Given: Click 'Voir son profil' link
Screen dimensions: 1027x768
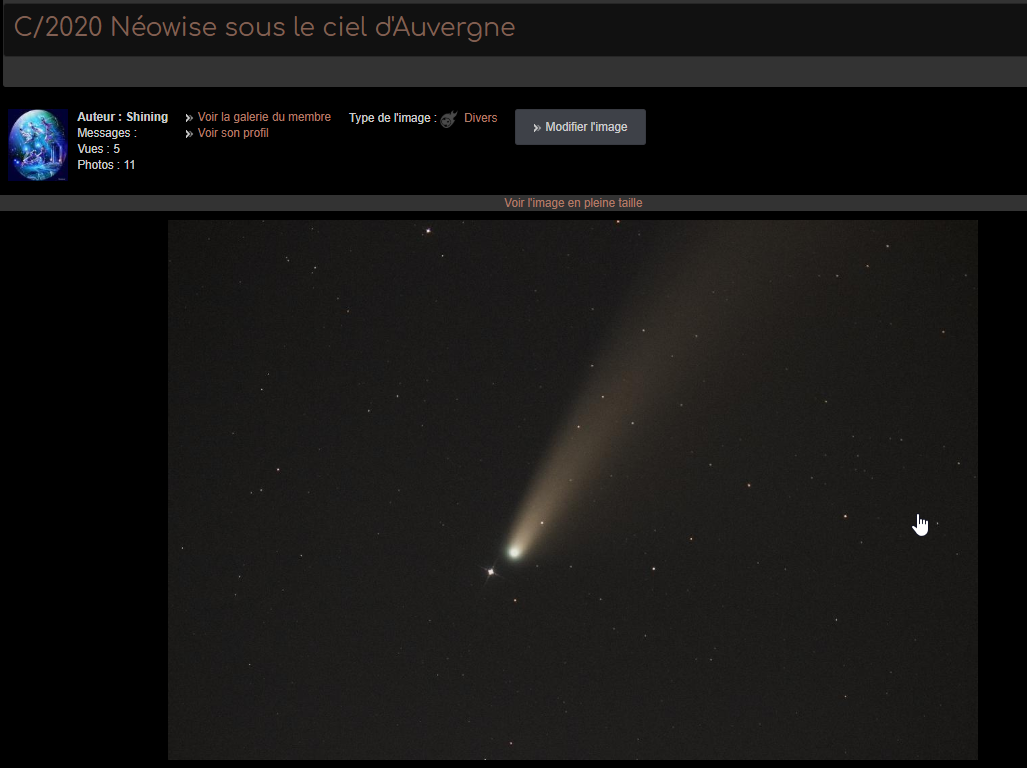Looking at the screenshot, I should 233,133.
